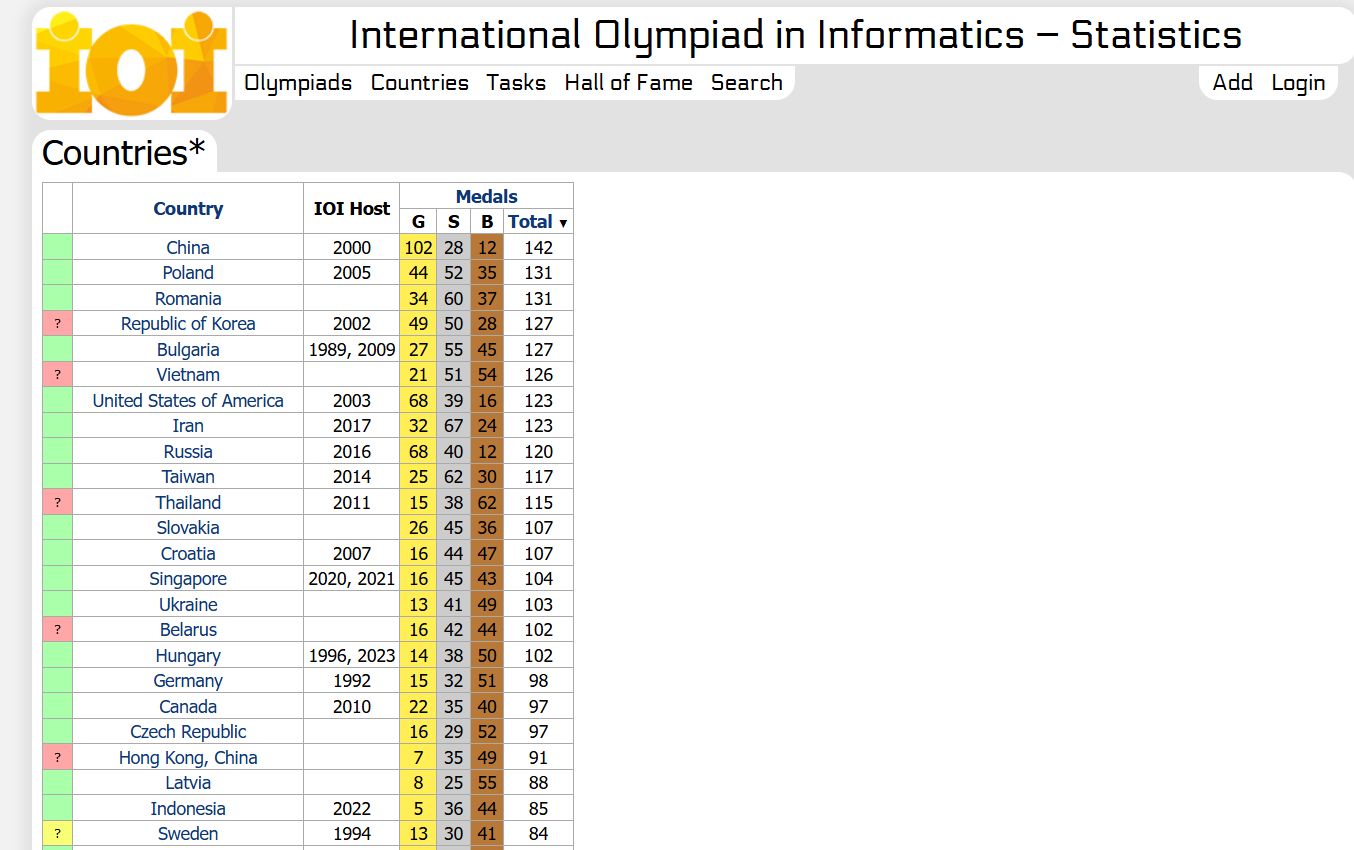
Task: Open the Belarus country link
Action: pyautogui.click(x=188, y=630)
